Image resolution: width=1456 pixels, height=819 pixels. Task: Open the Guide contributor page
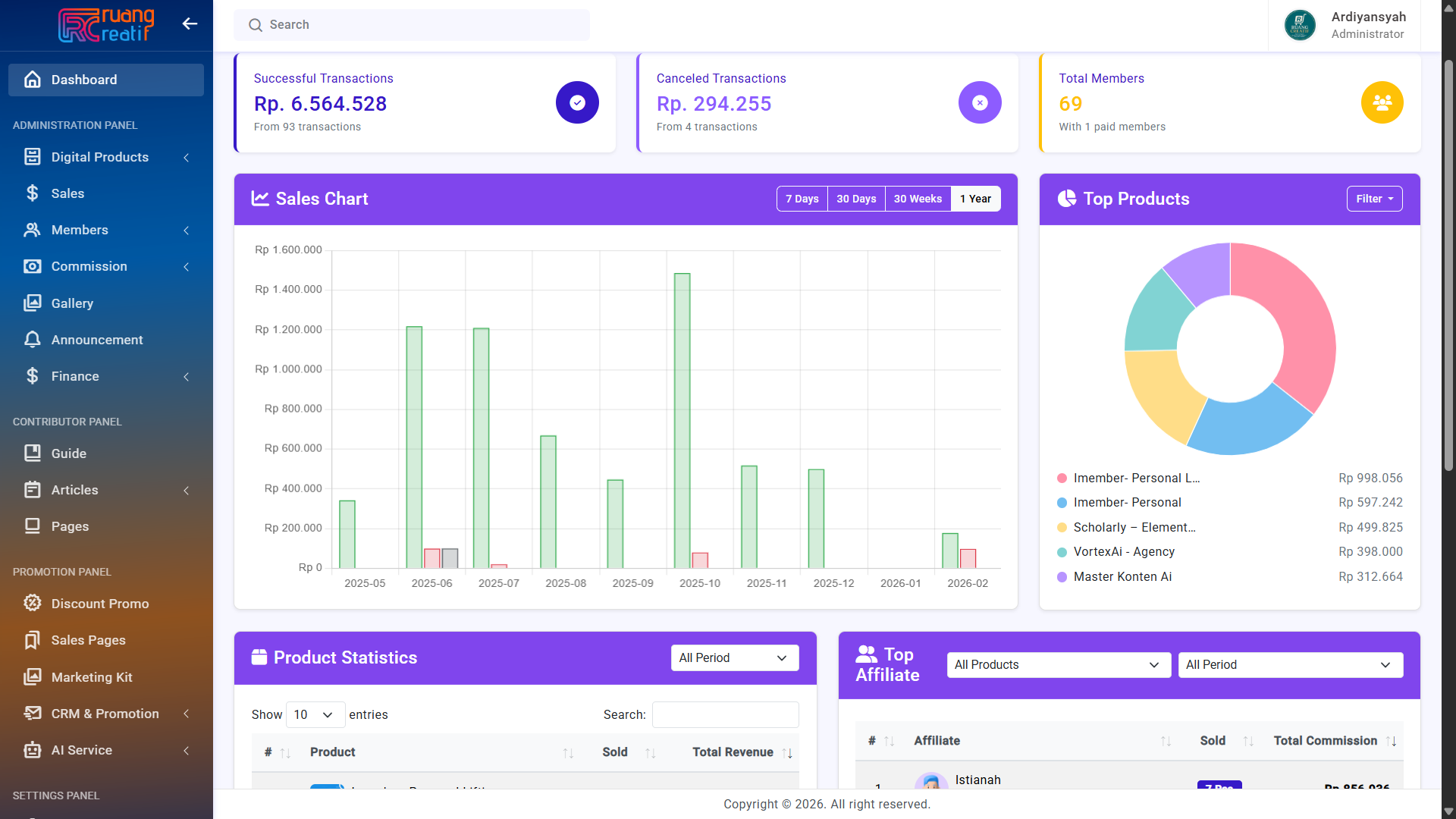coord(69,453)
